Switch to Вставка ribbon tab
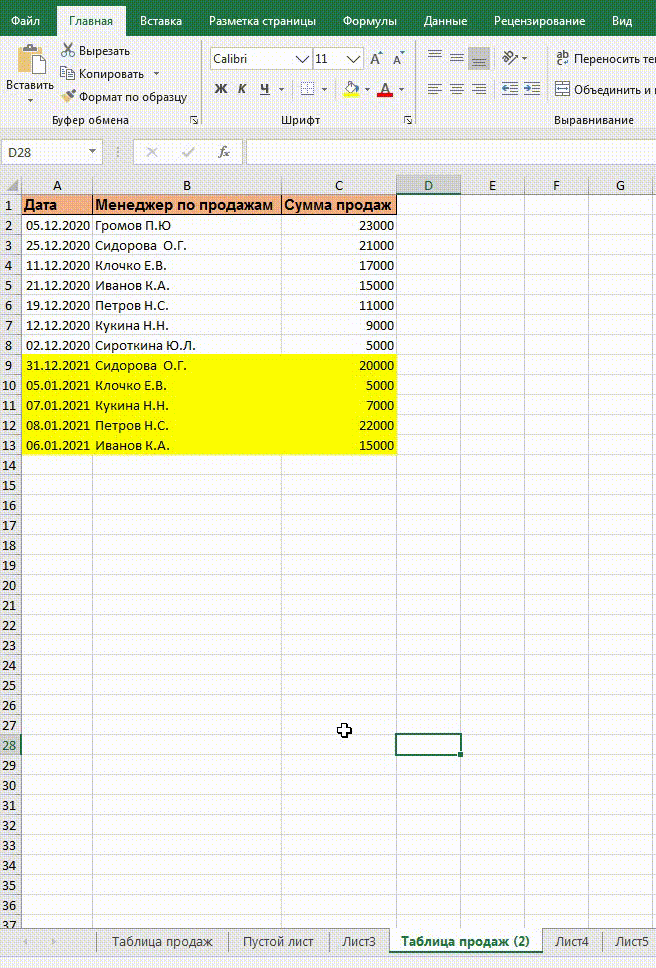The height and width of the screenshot is (968, 656). coord(160,20)
